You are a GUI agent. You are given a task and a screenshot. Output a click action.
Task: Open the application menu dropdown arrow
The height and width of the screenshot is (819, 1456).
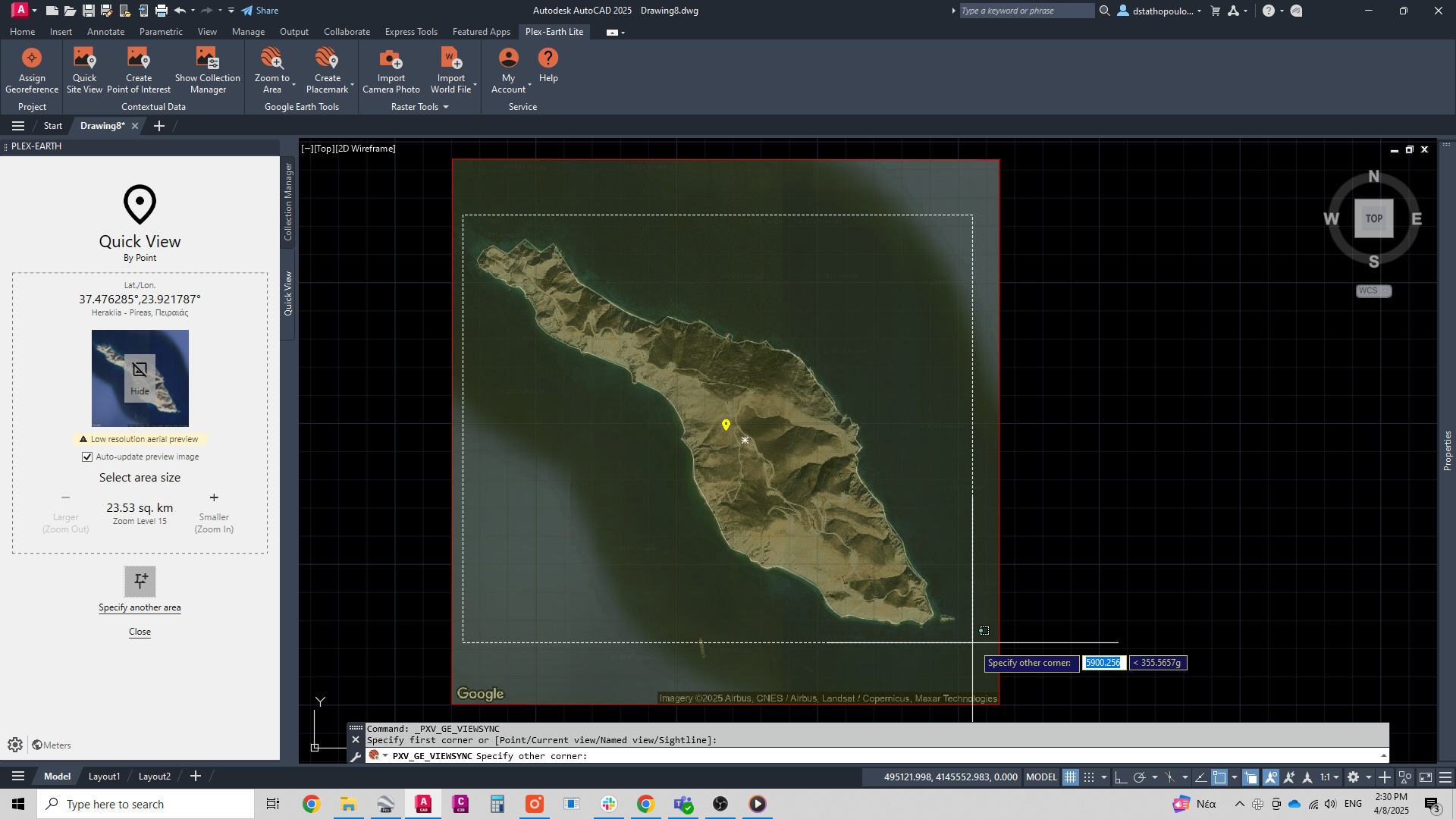(35, 11)
